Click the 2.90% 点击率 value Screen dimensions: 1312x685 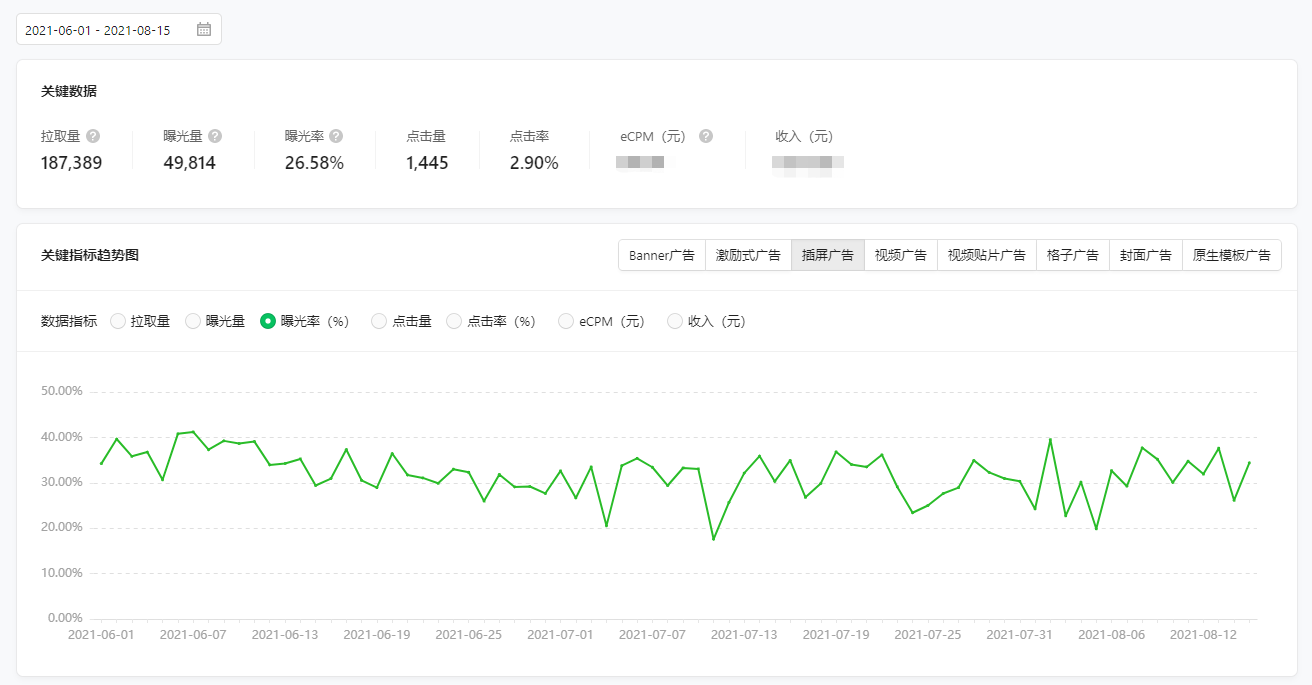(534, 163)
